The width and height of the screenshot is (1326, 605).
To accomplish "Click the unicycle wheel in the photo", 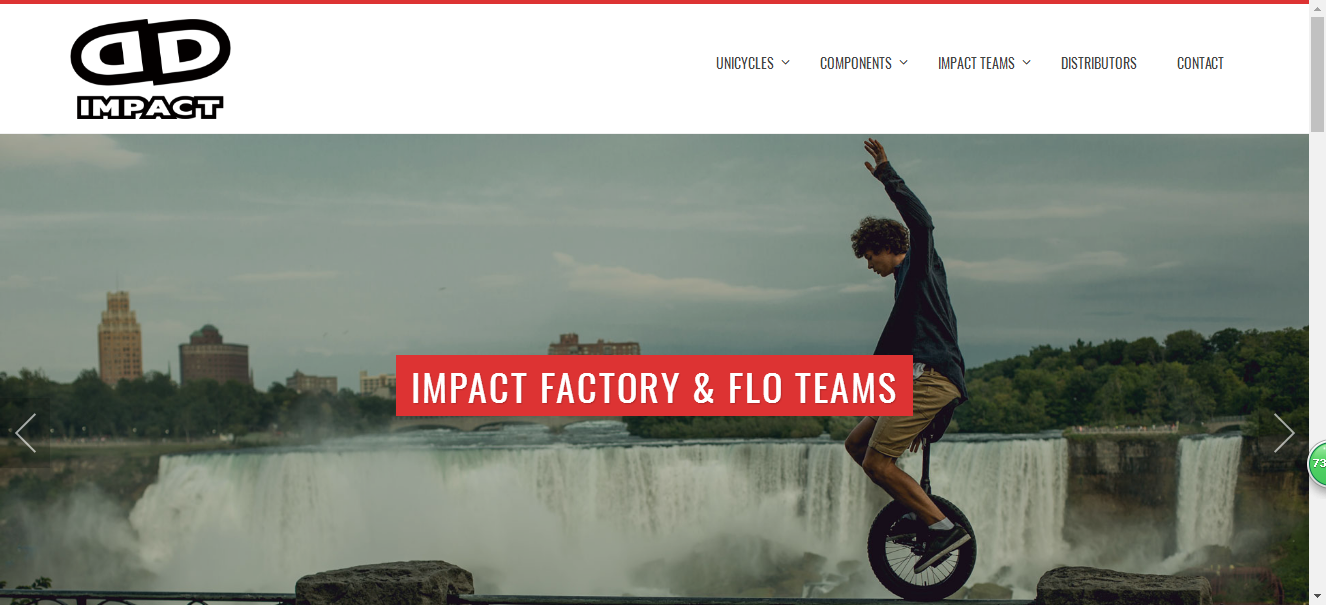I will pos(921,547).
